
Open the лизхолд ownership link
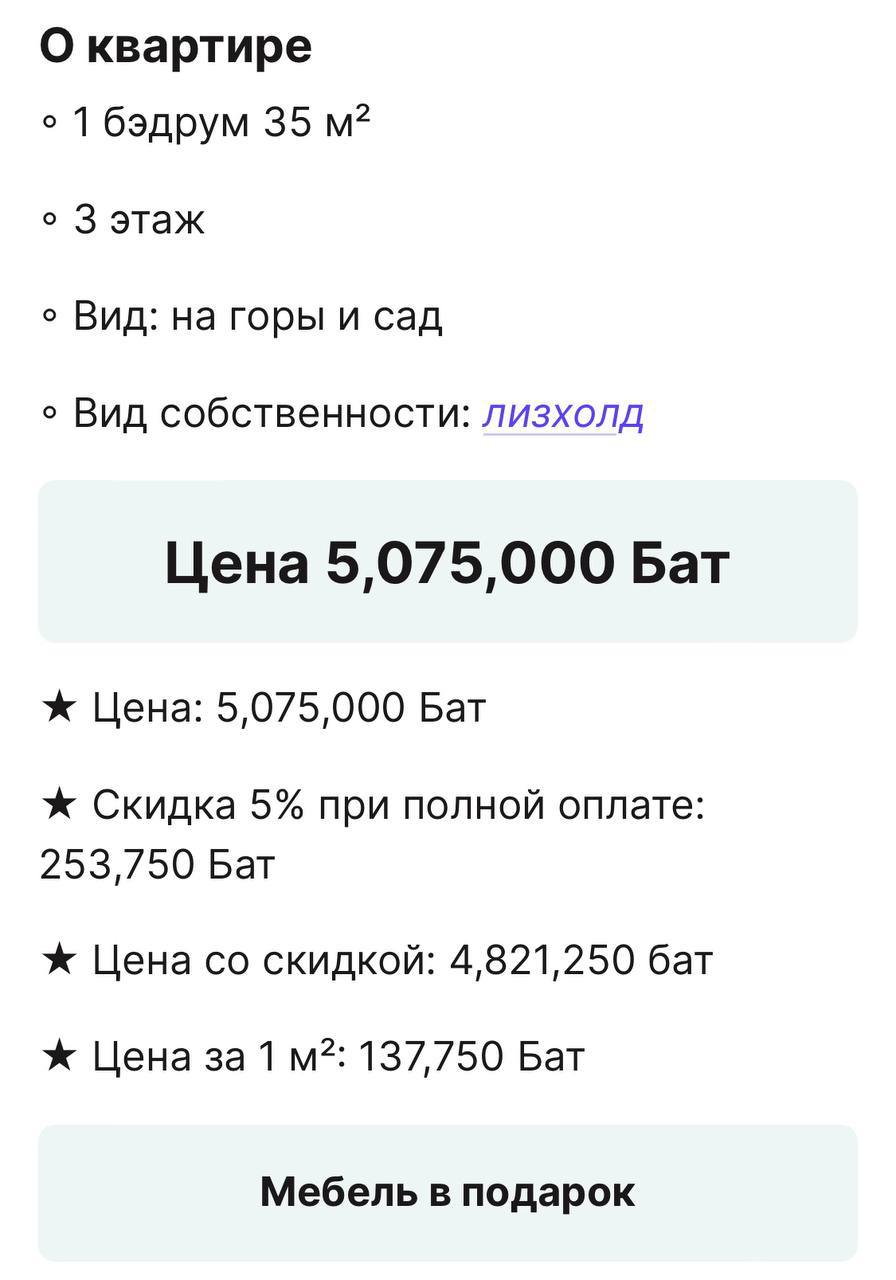point(563,414)
